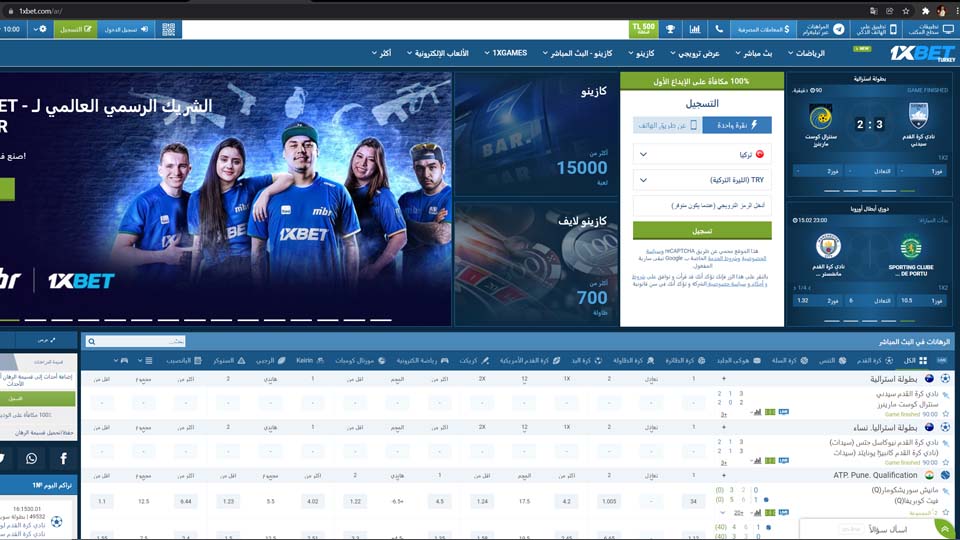Click the green تسجيل register button in form
The height and width of the screenshot is (540, 960).
[x=702, y=231]
